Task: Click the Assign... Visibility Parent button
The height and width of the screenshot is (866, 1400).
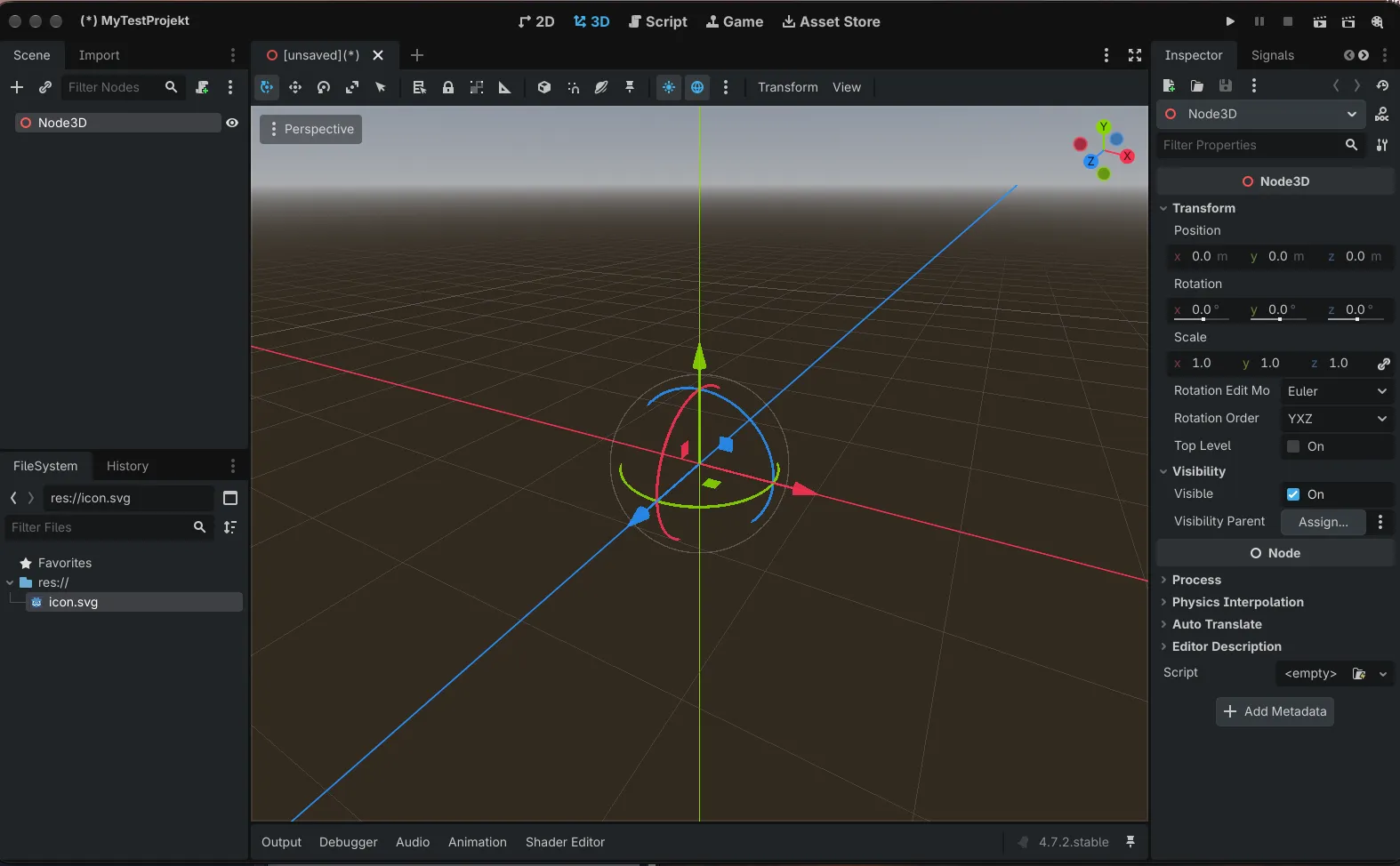Action: coord(1323,522)
